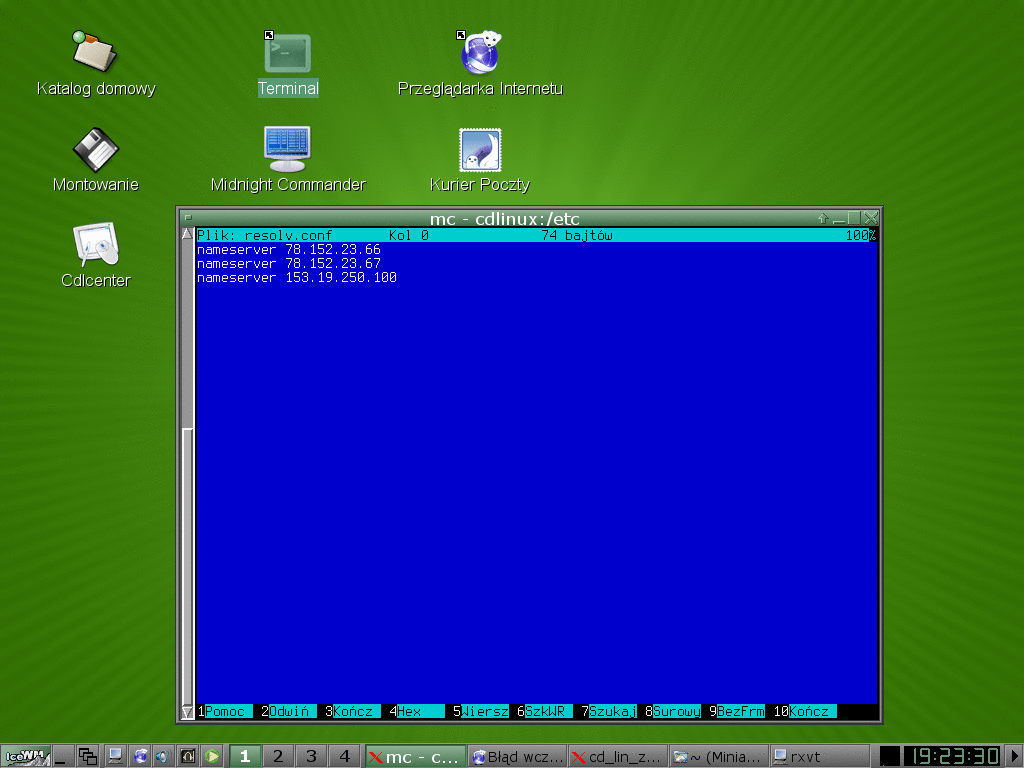Click the 'Plik: resolv.conf' header text
The image size is (1024, 768).
pos(264,235)
